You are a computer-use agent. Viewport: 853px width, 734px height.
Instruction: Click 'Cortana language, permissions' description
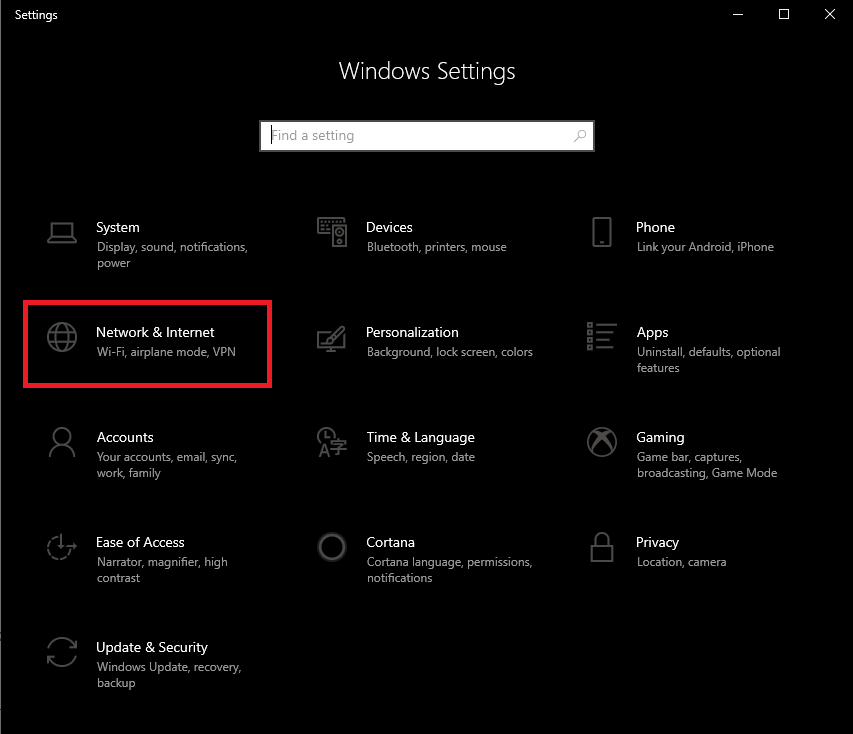[x=449, y=570]
